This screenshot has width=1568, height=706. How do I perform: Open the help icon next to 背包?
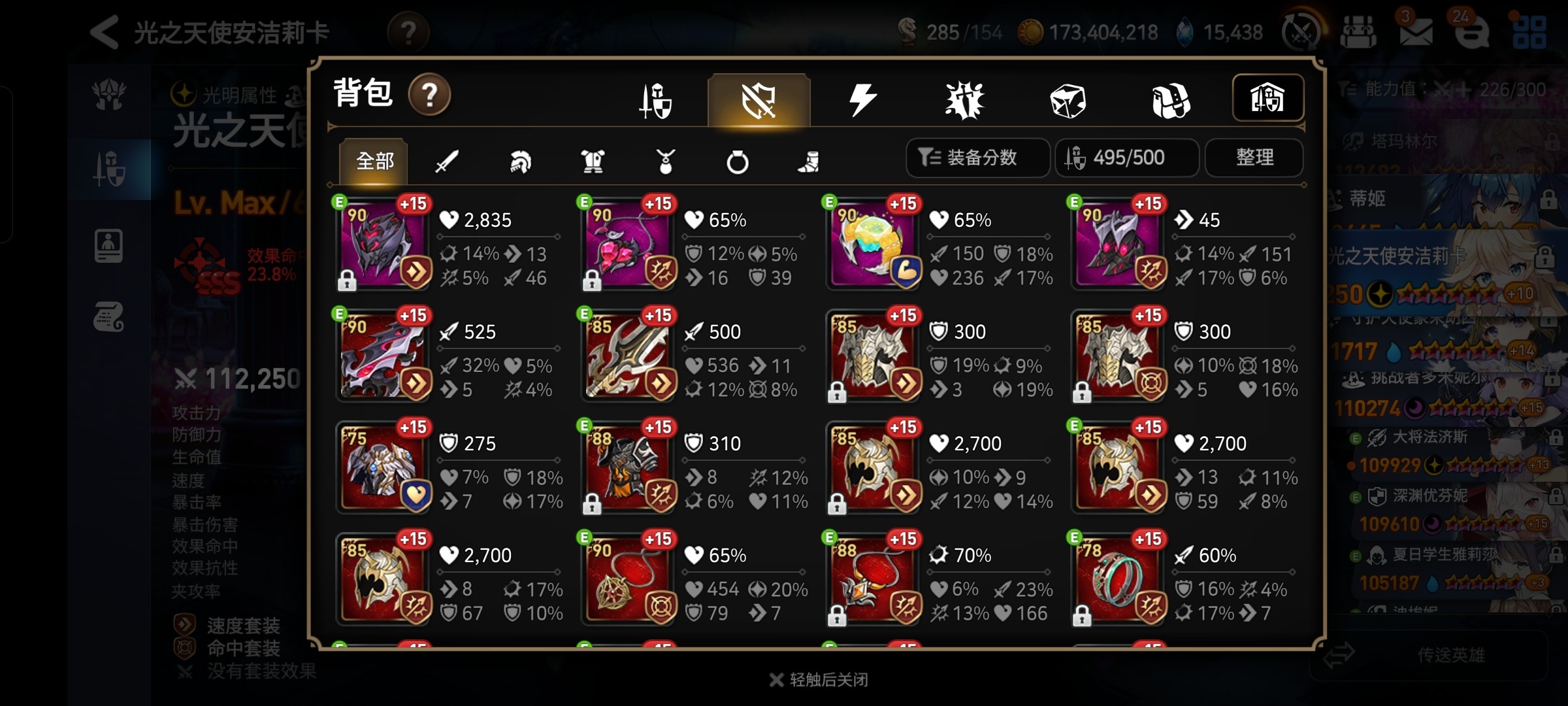pos(429,95)
